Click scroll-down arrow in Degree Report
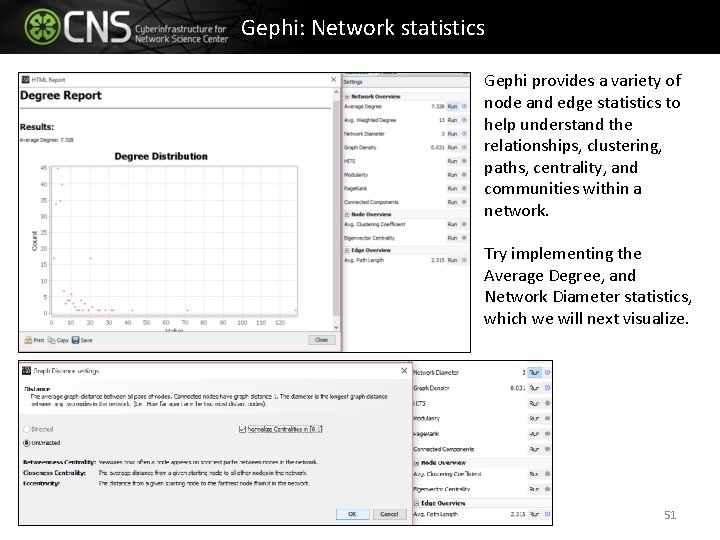 point(336,327)
